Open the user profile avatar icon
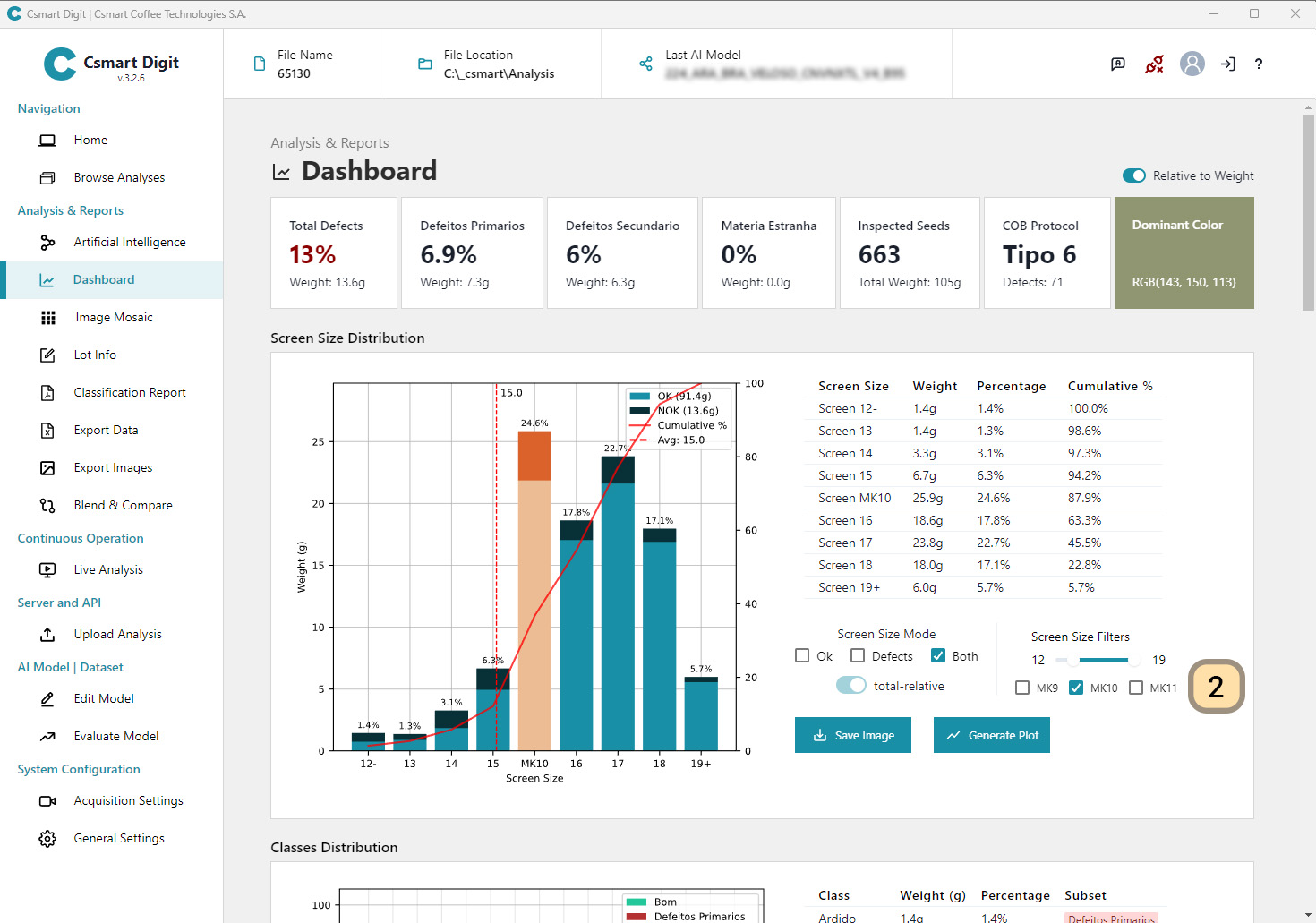This screenshot has height=923, width=1316. (1192, 64)
